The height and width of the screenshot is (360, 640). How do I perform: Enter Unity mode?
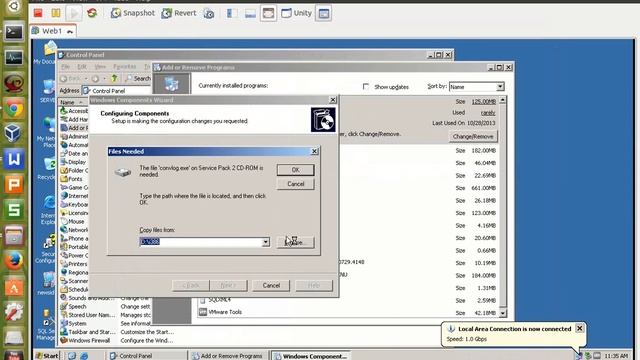296,13
